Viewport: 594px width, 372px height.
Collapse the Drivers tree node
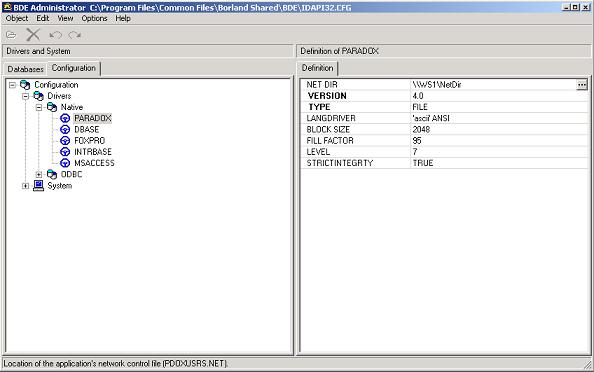point(25,96)
